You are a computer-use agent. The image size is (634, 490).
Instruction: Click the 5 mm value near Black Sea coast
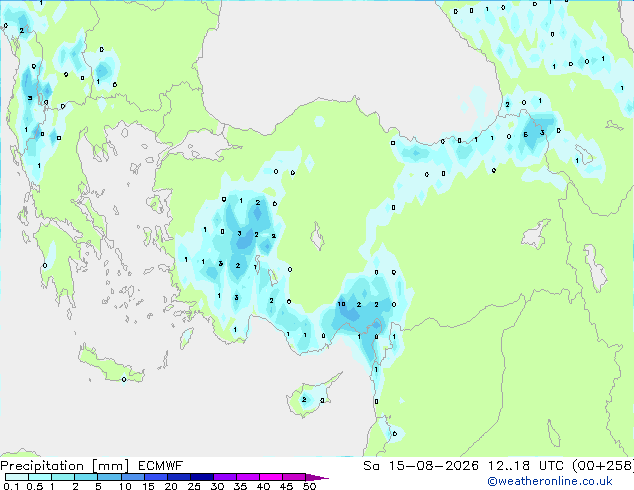525,135
